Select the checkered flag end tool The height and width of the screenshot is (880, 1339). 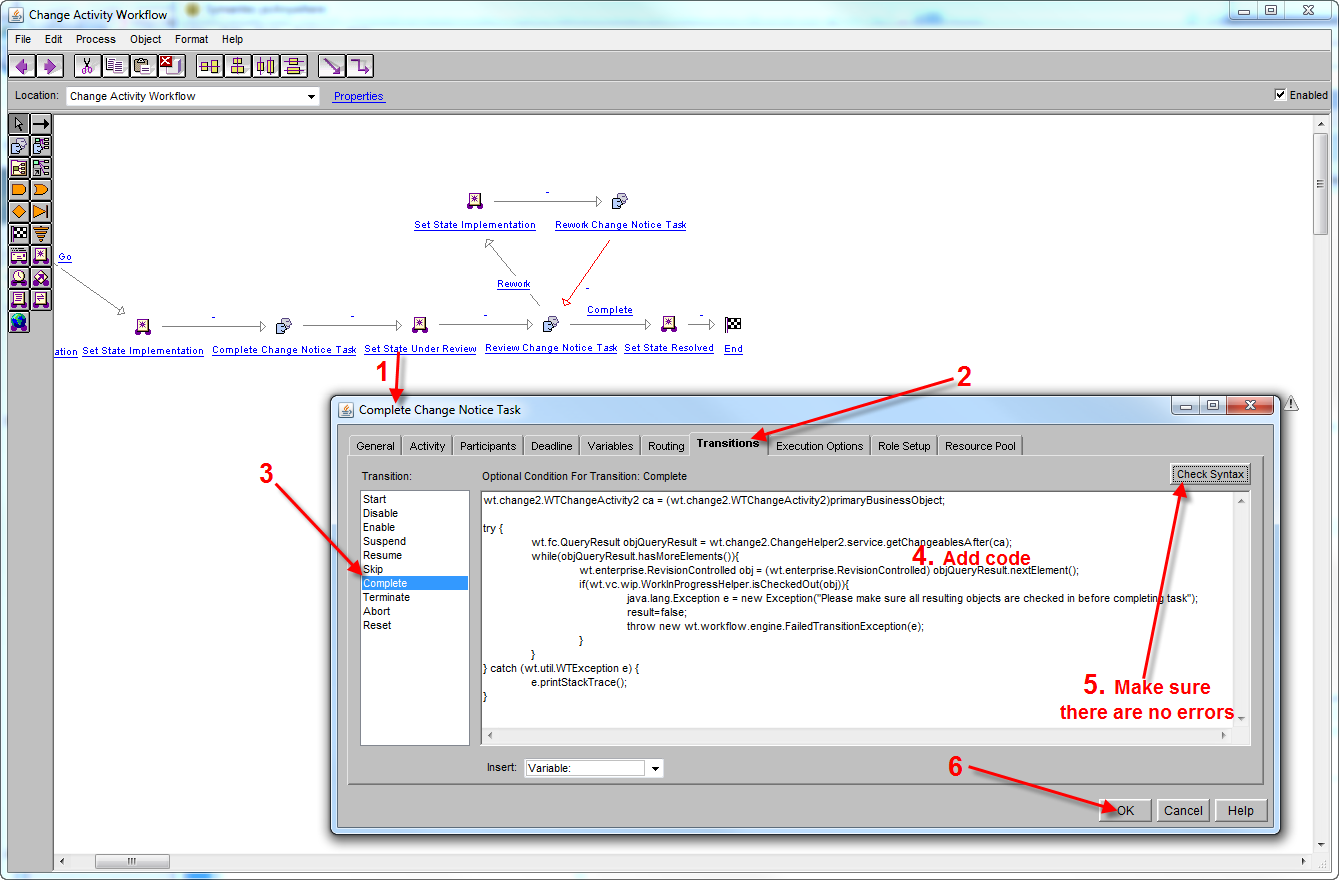pos(19,234)
